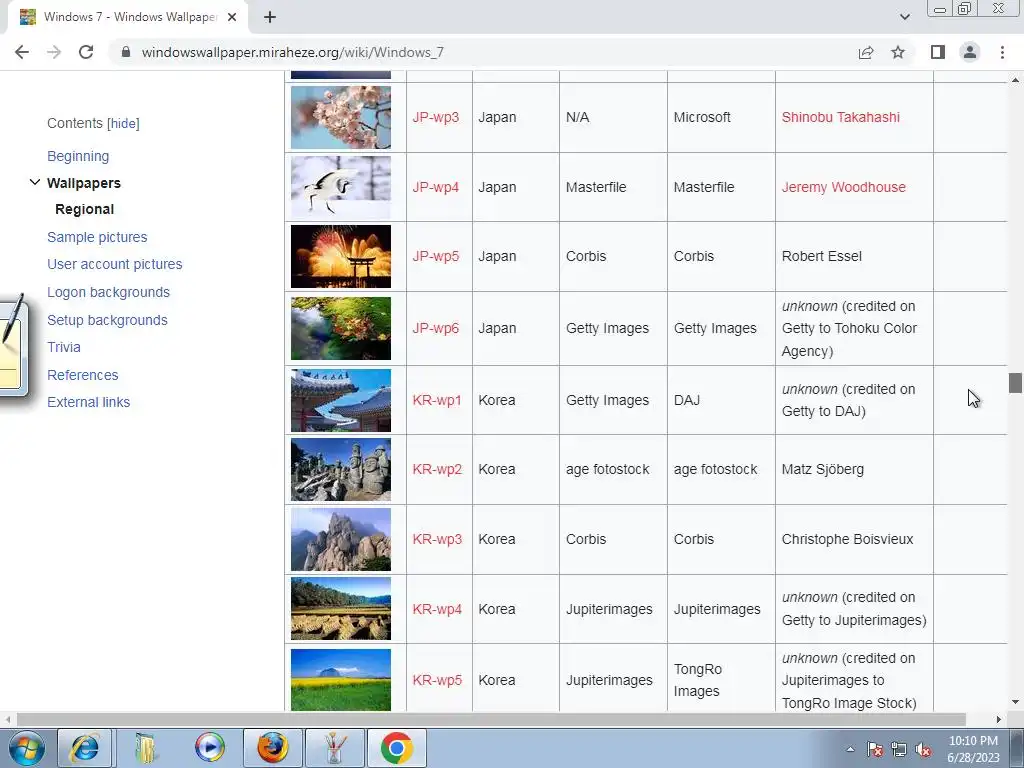
Task: Open the Windows Start orb
Action: 27,748
